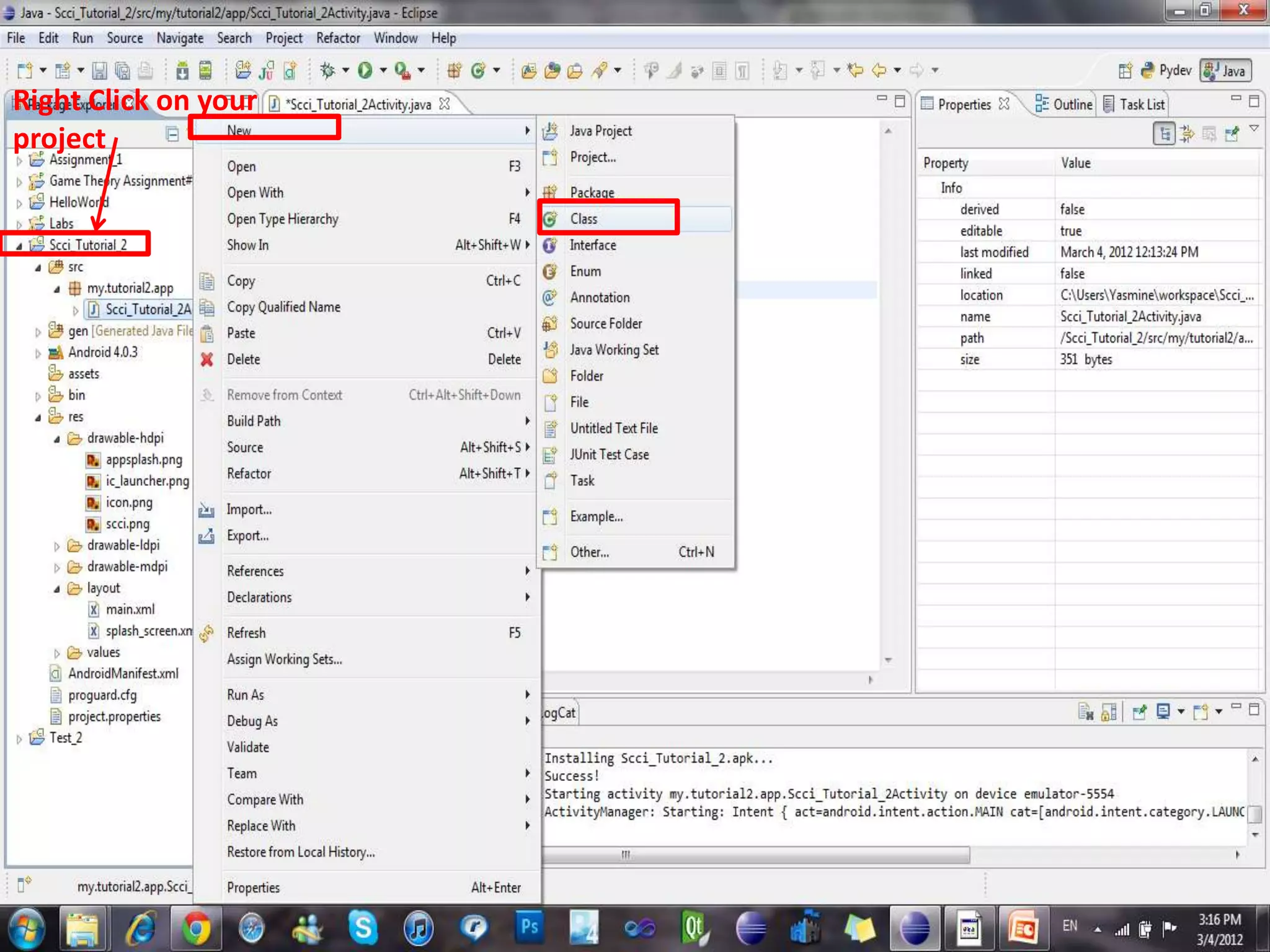Switch to the Task List tab
Viewport: 1270px width, 952px height.
pyautogui.click(x=1135, y=104)
